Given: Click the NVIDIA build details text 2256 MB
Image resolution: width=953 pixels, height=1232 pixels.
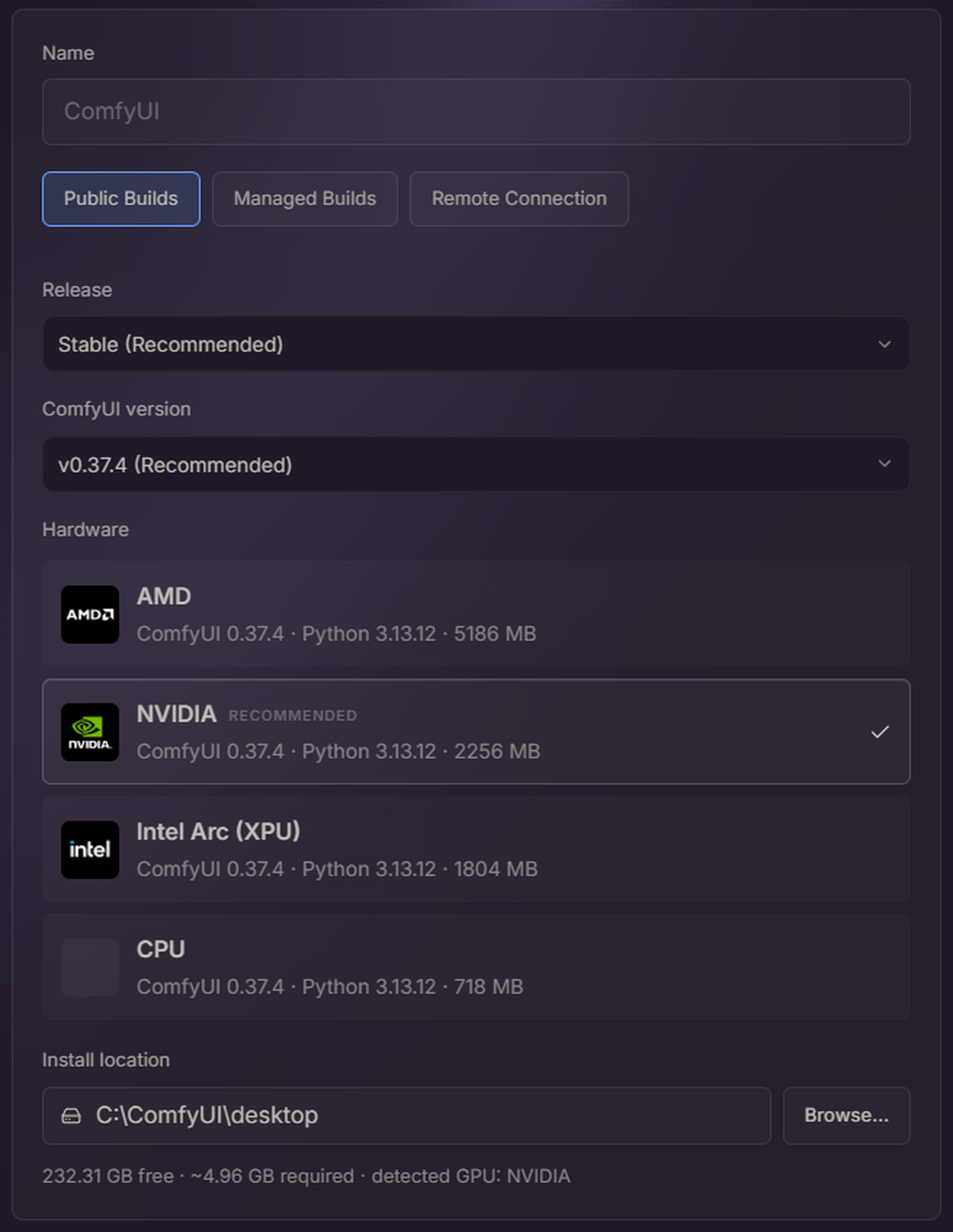Looking at the screenshot, I should pyautogui.click(x=338, y=751).
